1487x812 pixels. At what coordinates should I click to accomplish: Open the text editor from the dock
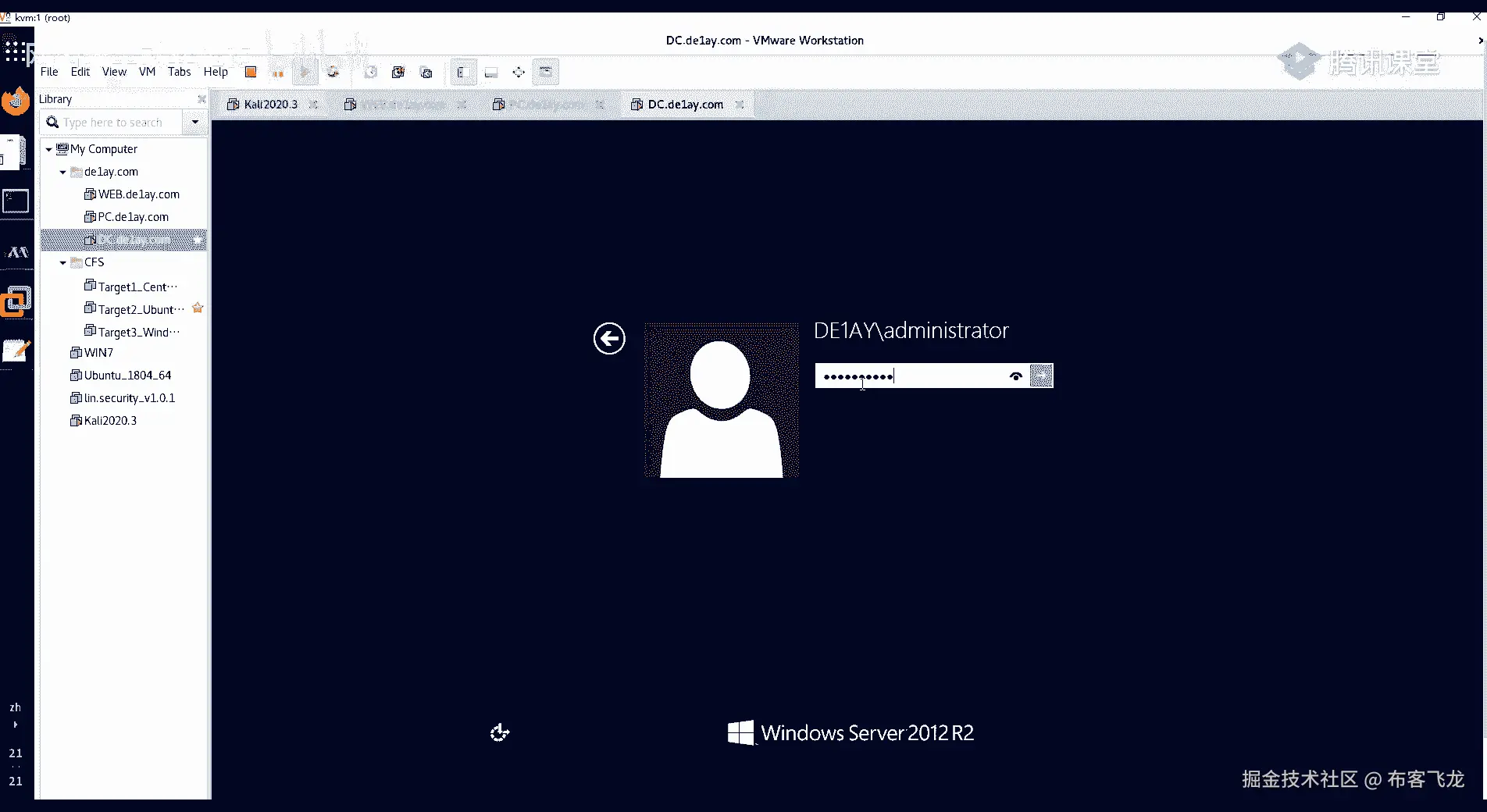pyautogui.click(x=16, y=351)
